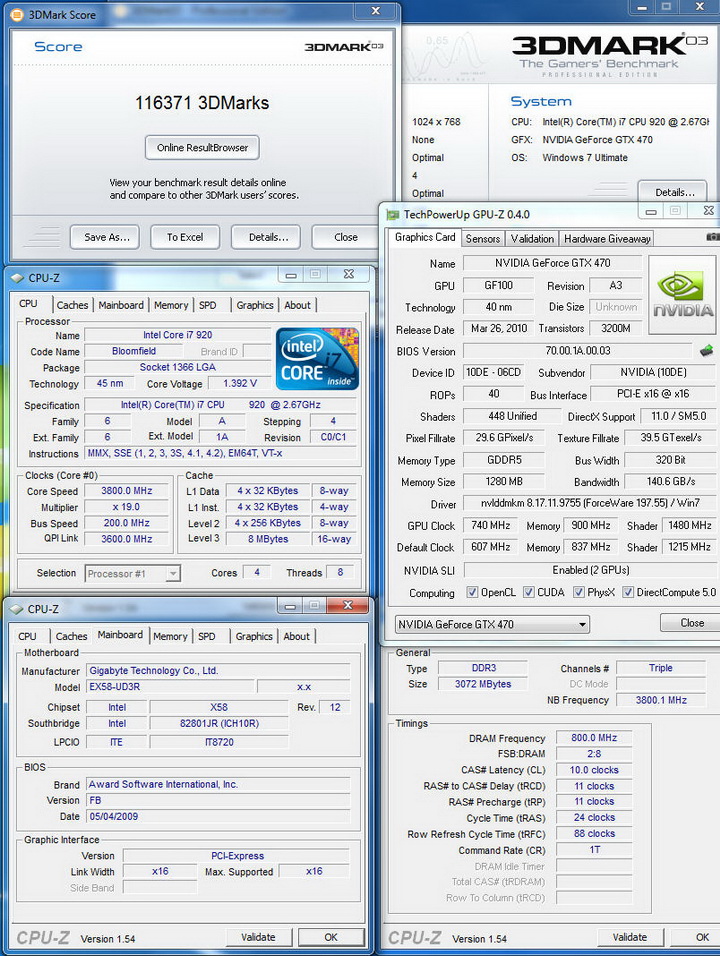720x956 pixels.
Task: Click the Bandwidth 140.6 GB/s field
Action: click(671, 481)
